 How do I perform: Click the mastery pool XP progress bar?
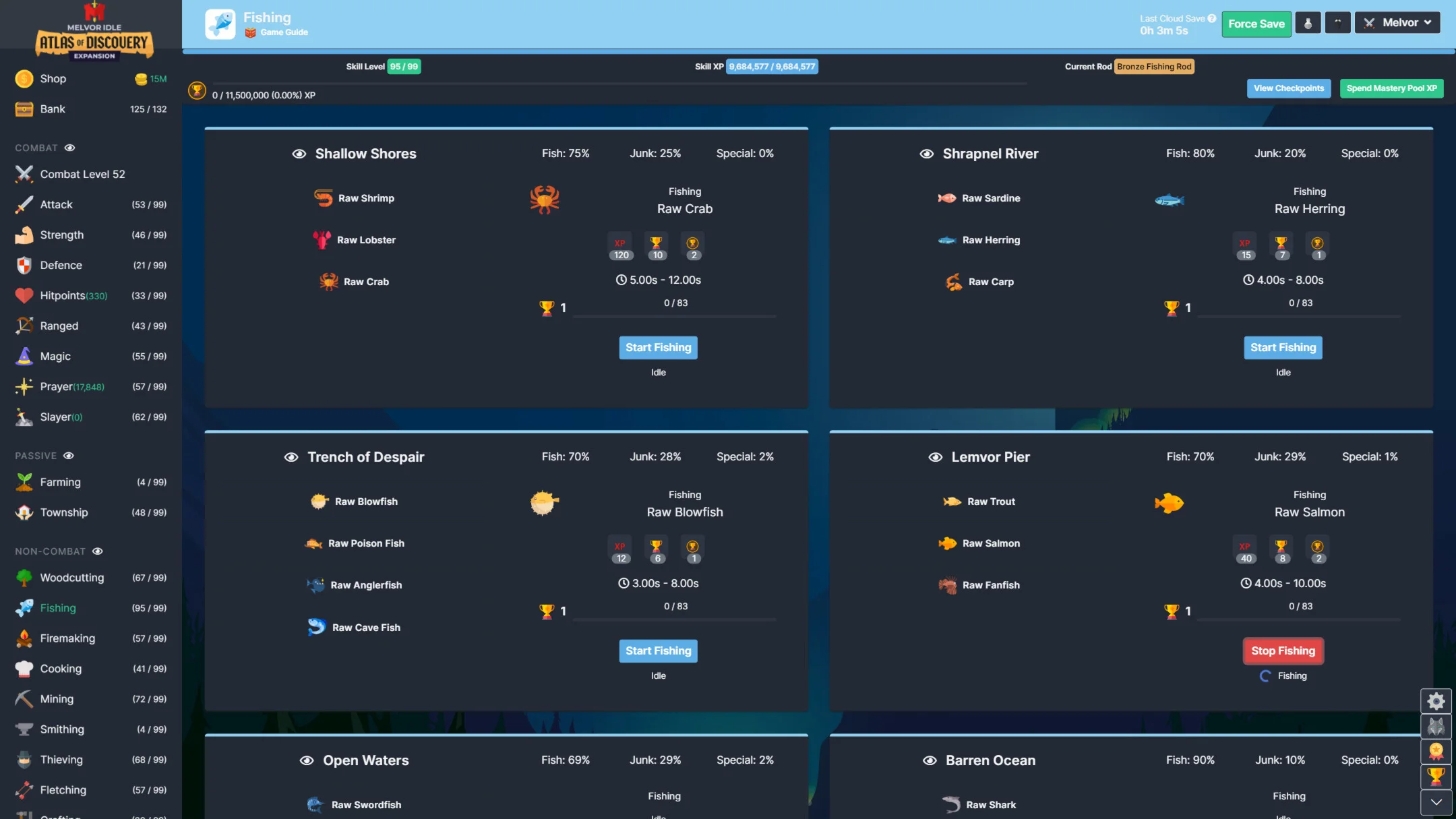coord(619,84)
